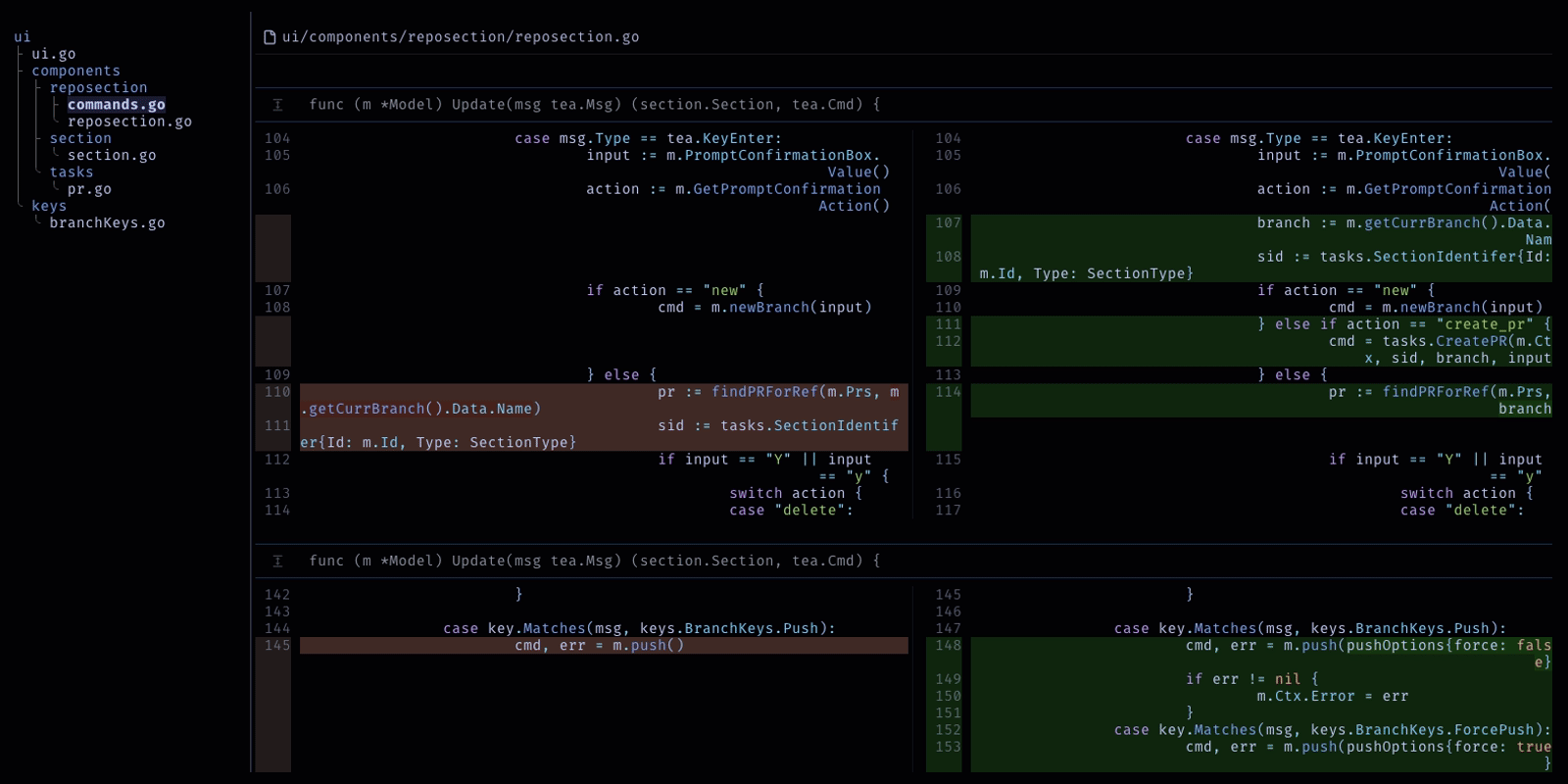The image size is (1568, 784).
Task: Collapse the section folder in the tree
Action: point(80,138)
